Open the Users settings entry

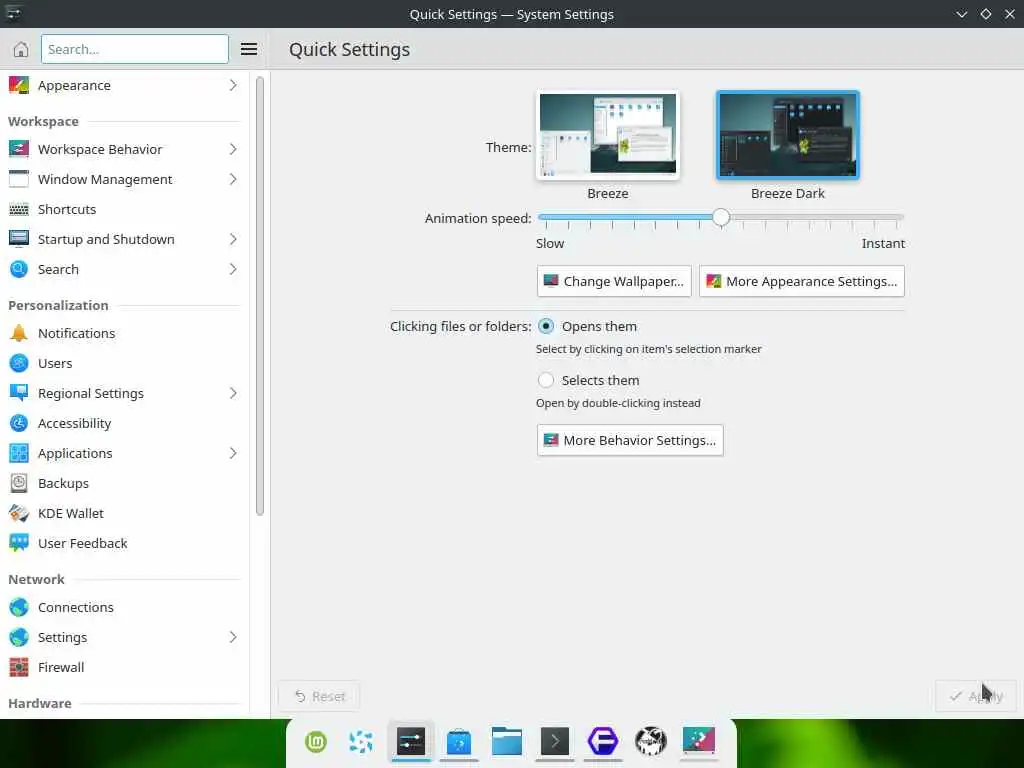tap(124, 363)
